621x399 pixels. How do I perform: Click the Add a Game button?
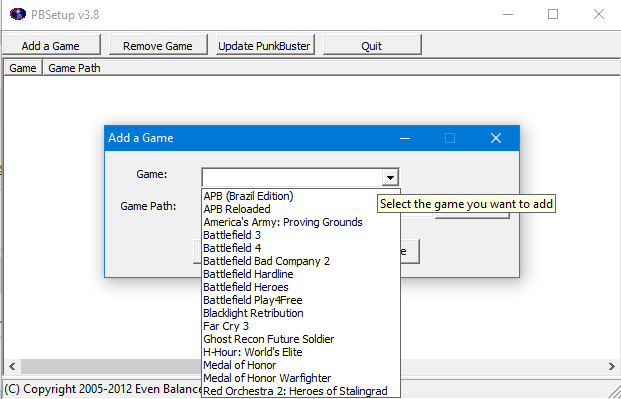pos(51,45)
